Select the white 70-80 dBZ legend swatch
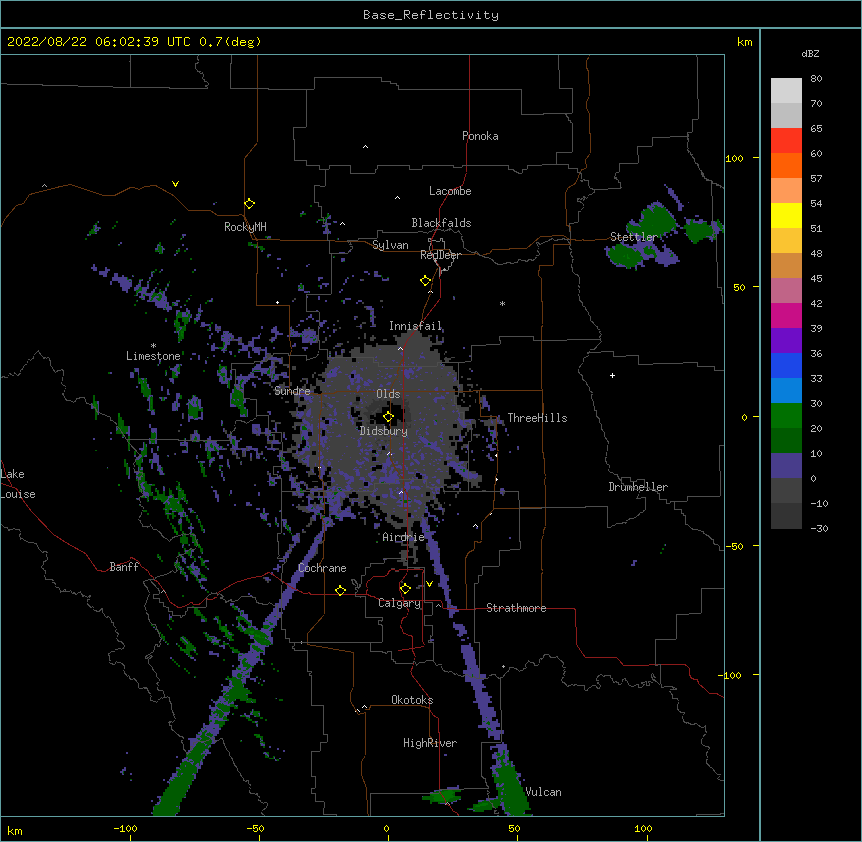 [x=786, y=91]
